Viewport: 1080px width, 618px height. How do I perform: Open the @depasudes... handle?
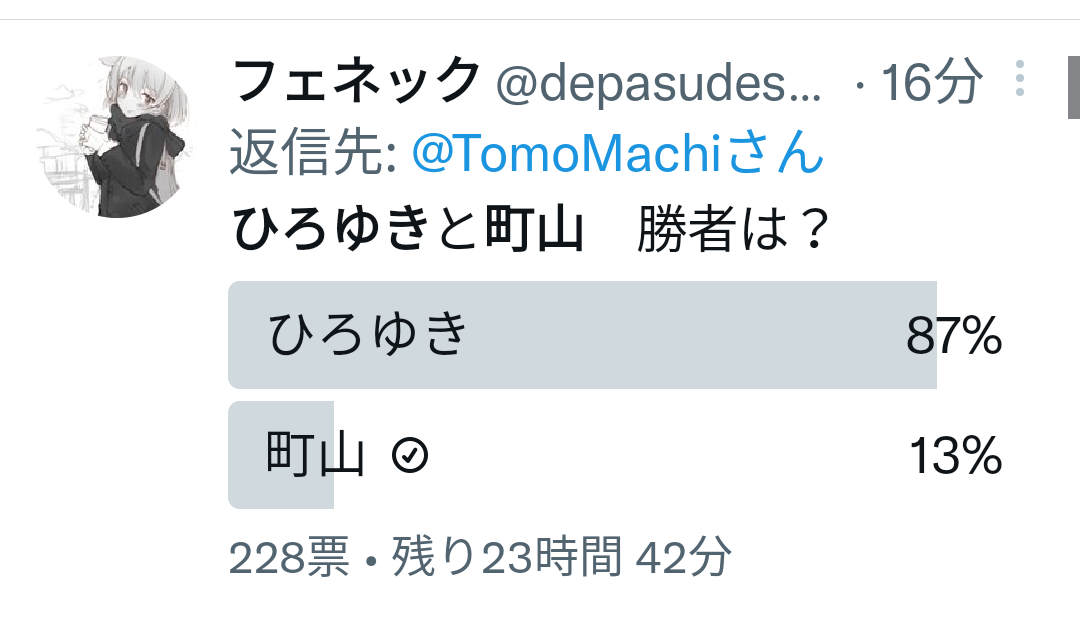click(658, 84)
